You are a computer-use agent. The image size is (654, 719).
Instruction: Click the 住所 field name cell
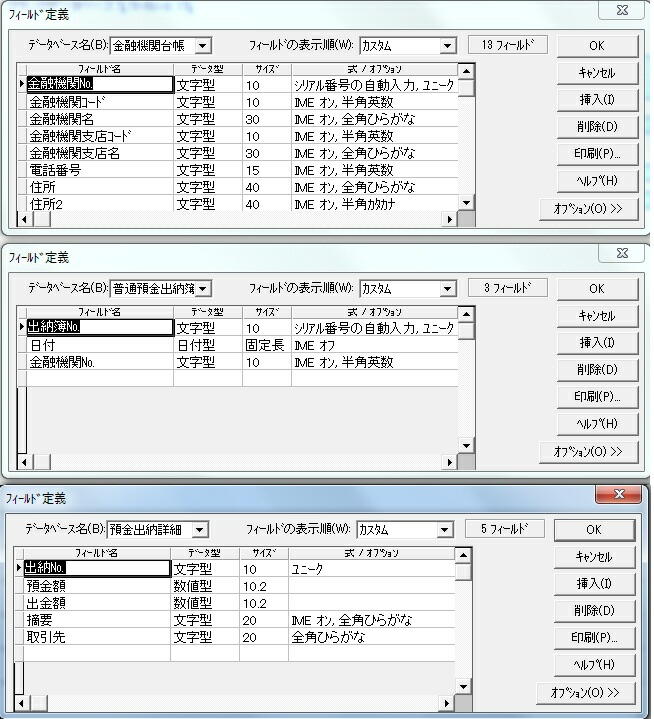[100, 187]
